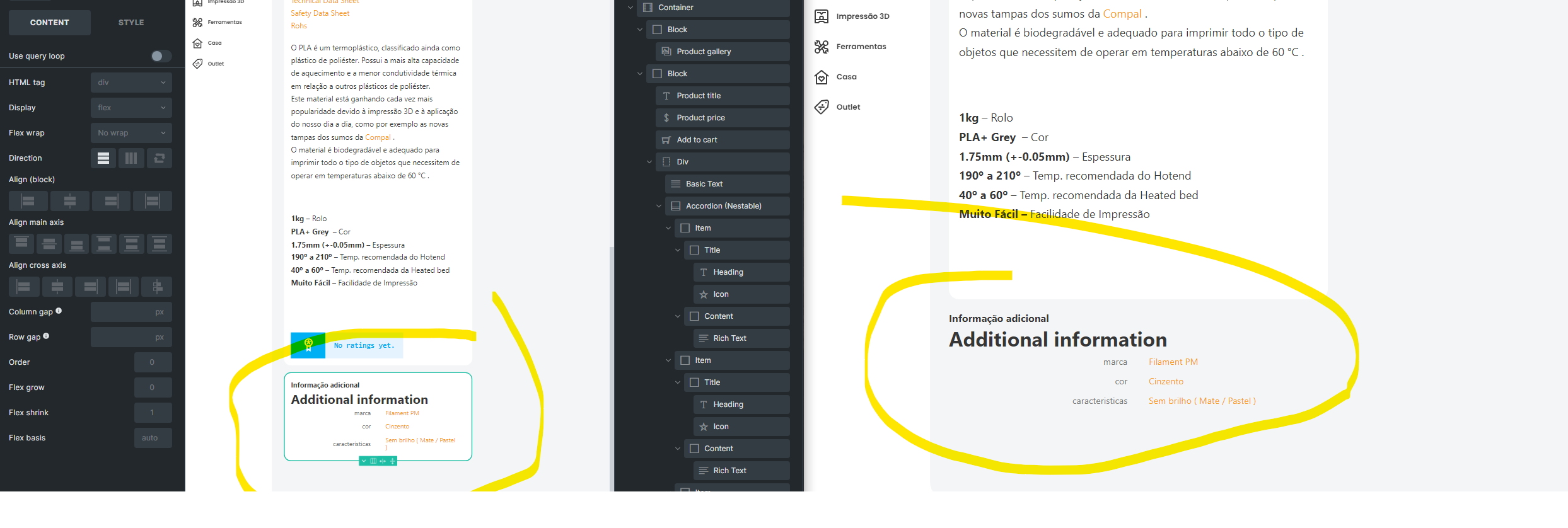
Task: Click Ferramentas tools icon in large preview sidebar
Action: click(822, 47)
